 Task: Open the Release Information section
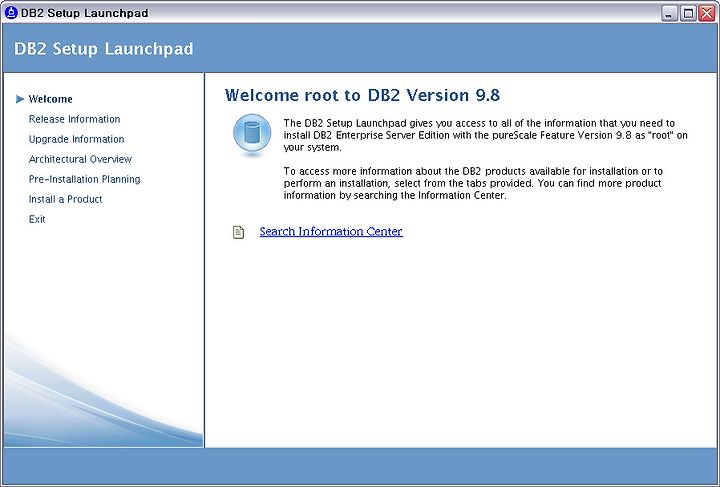point(74,119)
